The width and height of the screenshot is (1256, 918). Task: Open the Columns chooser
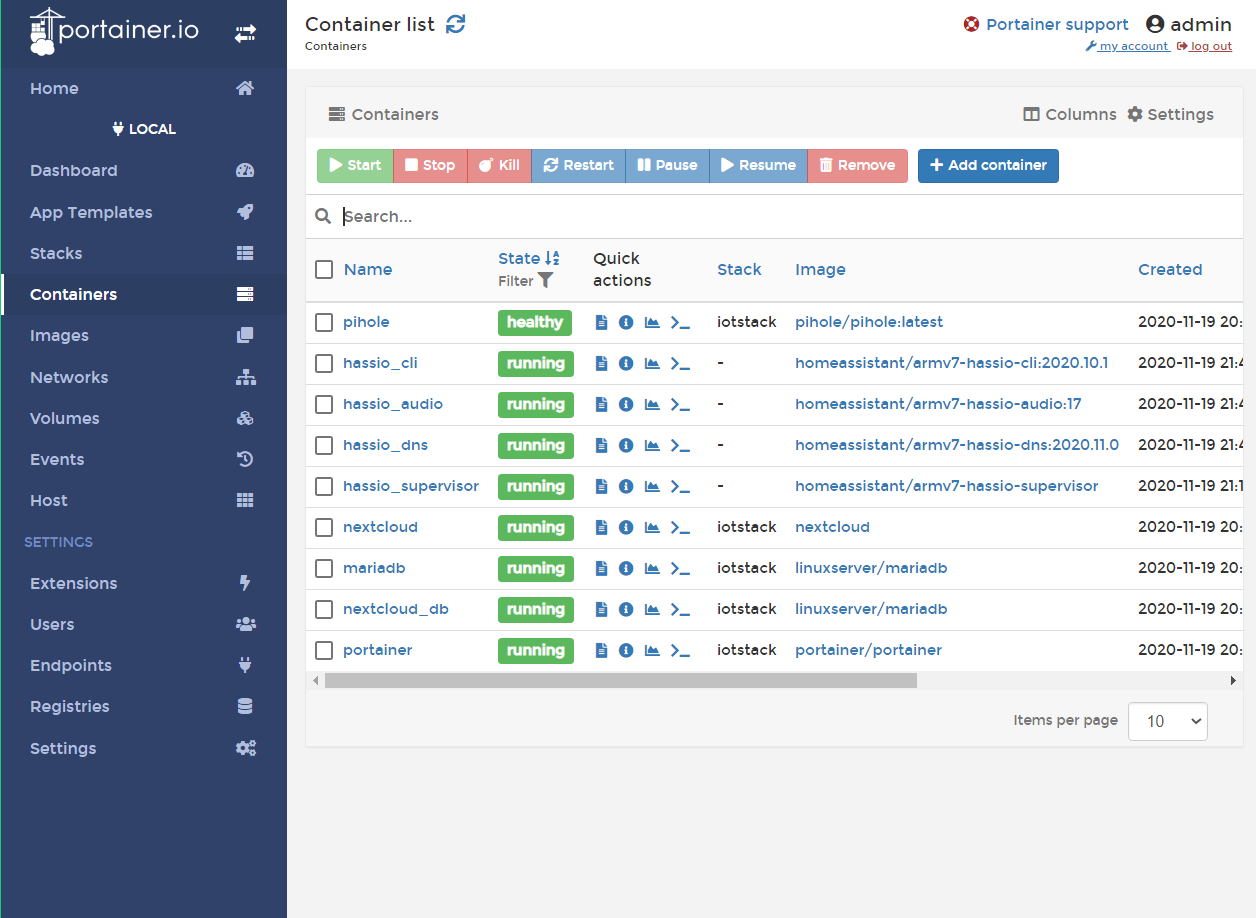[1070, 114]
